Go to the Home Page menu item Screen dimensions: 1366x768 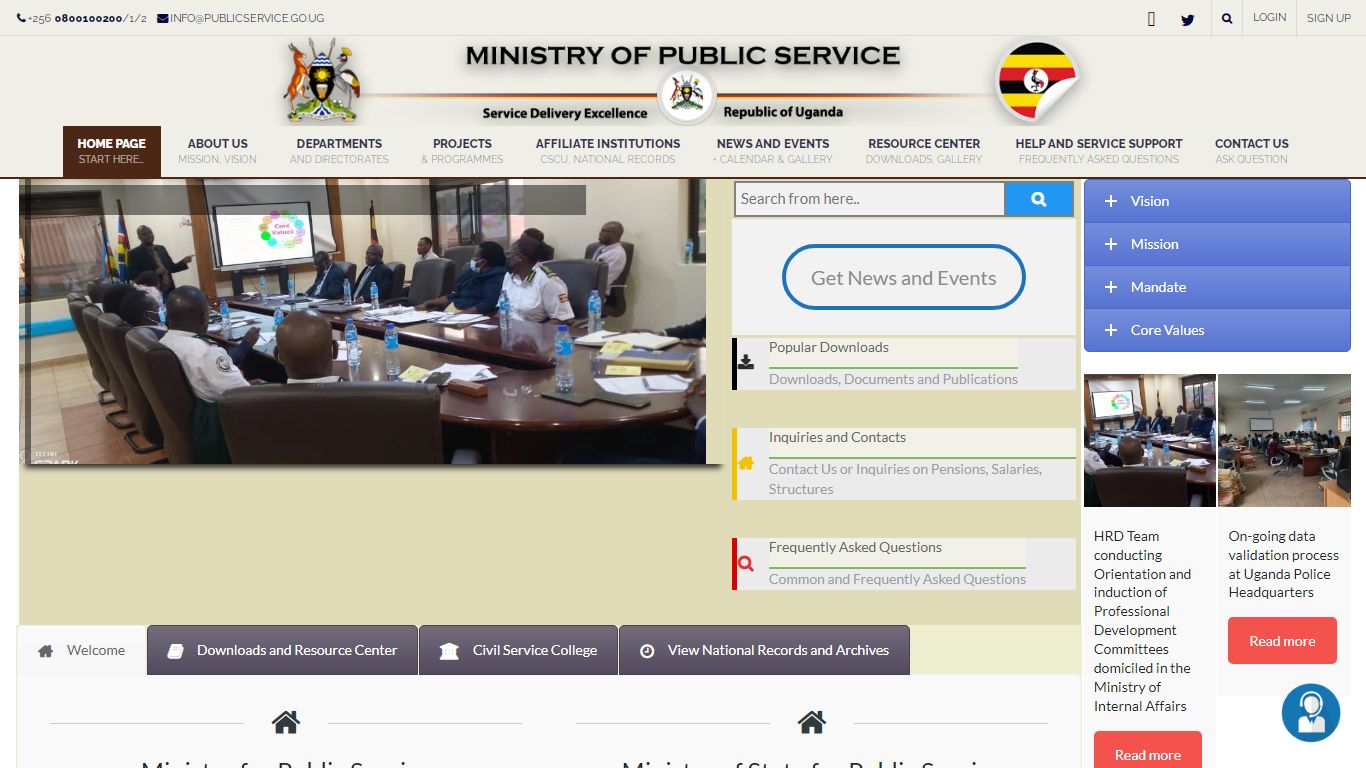pos(112,151)
